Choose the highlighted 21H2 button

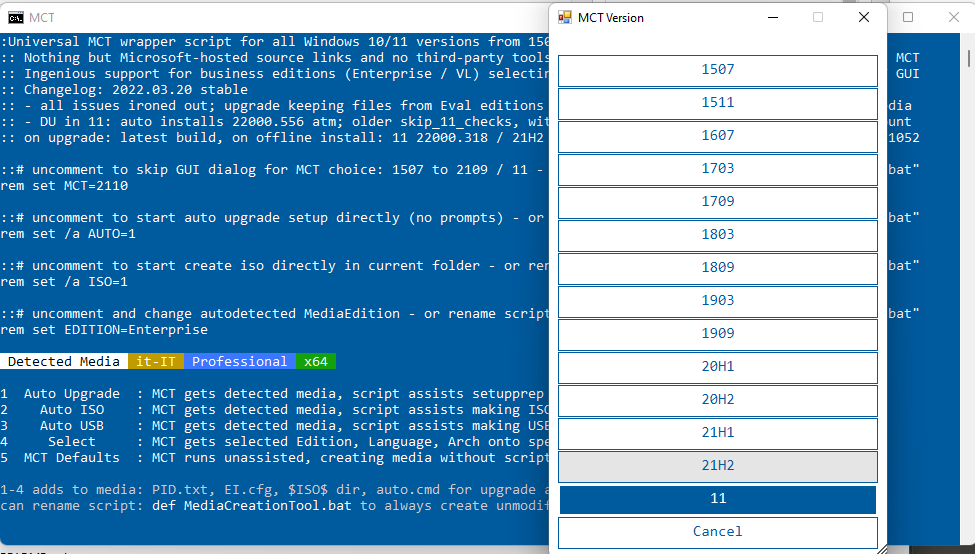718,466
